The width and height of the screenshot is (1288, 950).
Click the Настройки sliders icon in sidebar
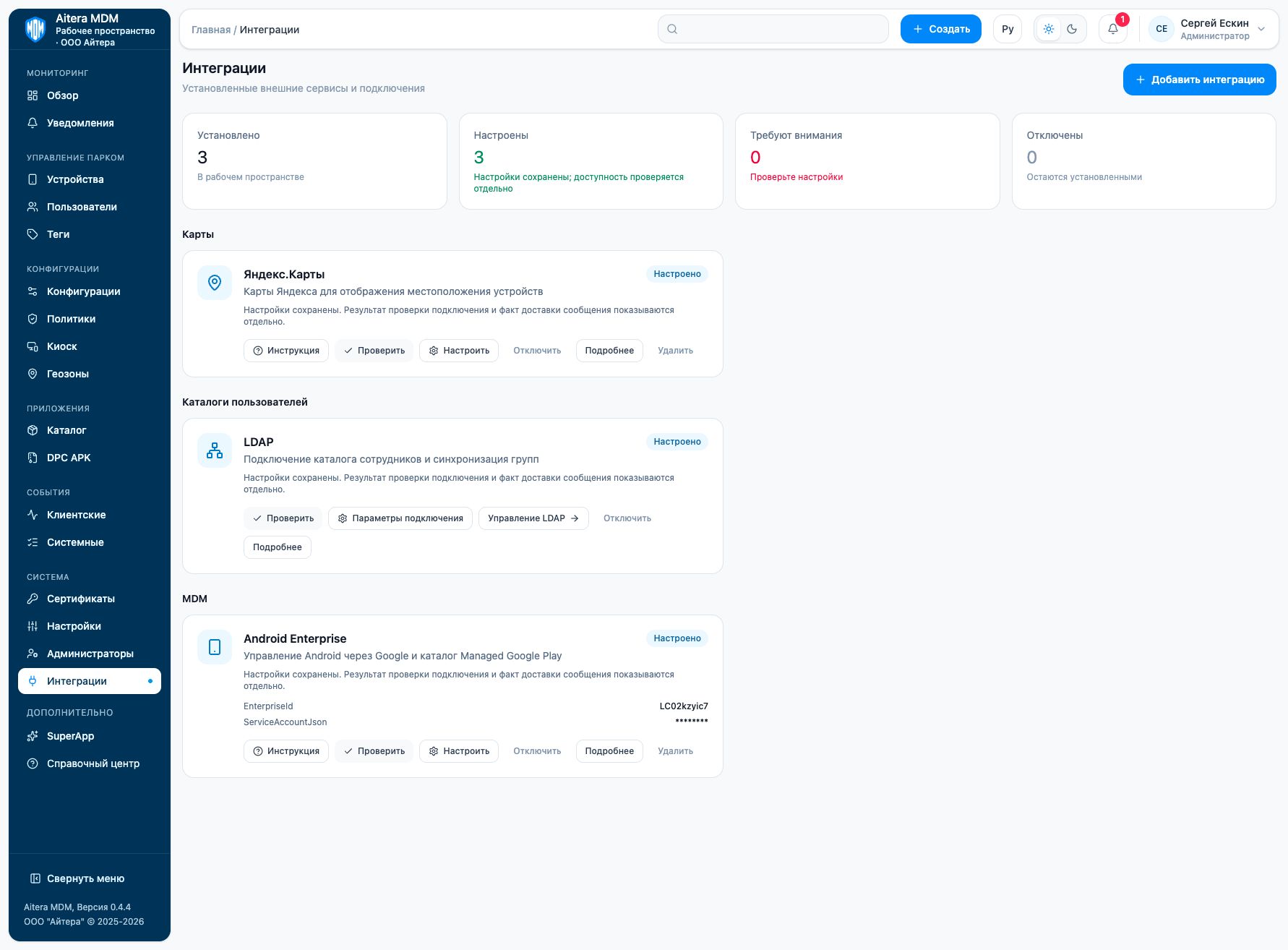click(33, 626)
